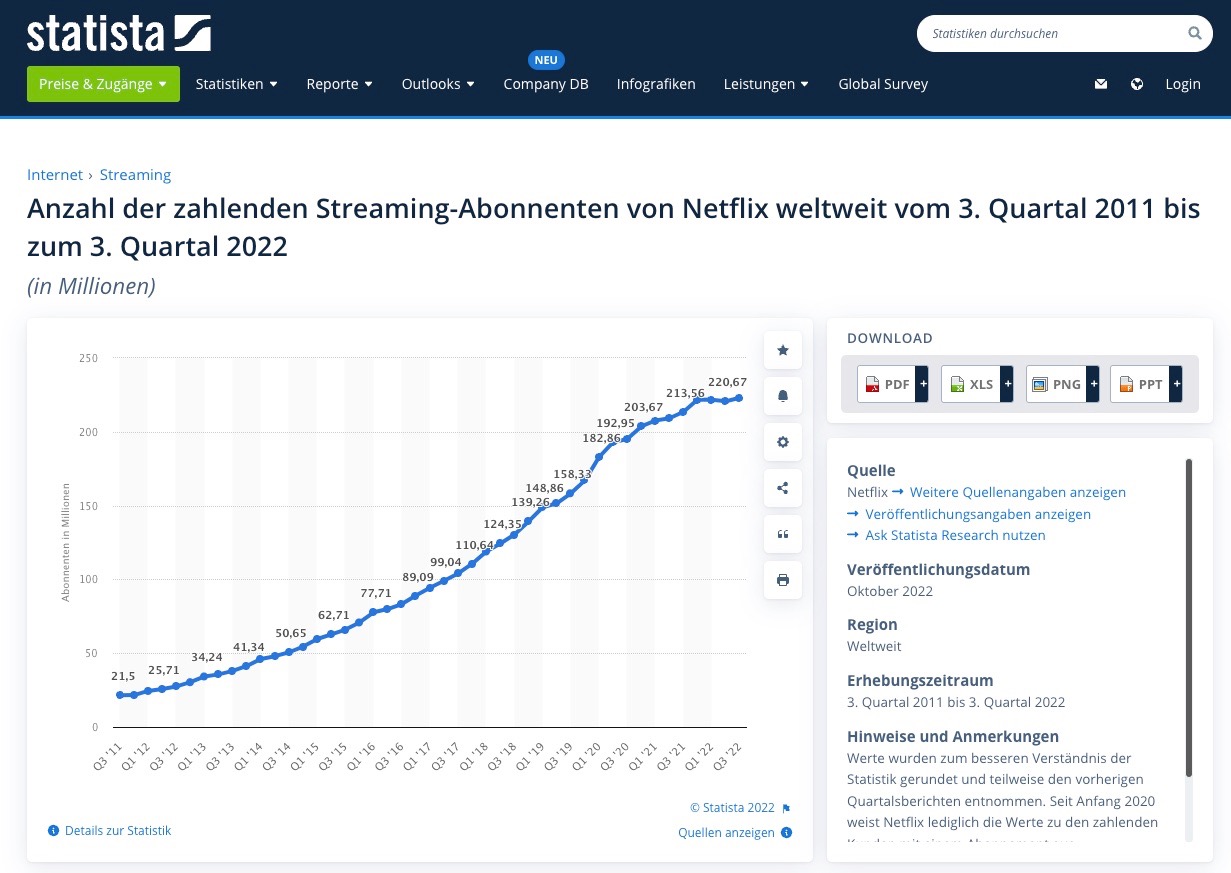Expand the Statistiken menu
The width and height of the screenshot is (1231, 873).
point(236,84)
